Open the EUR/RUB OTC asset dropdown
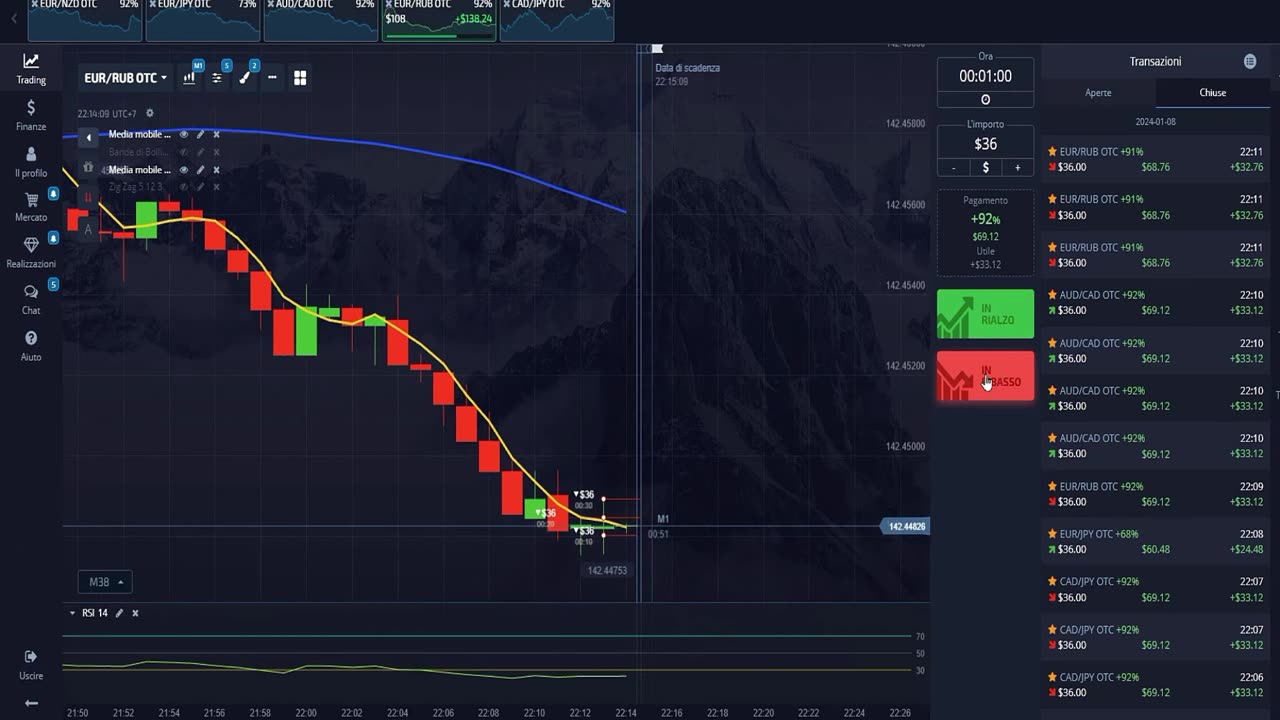This screenshot has width=1280, height=720. [x=125, y=78]
